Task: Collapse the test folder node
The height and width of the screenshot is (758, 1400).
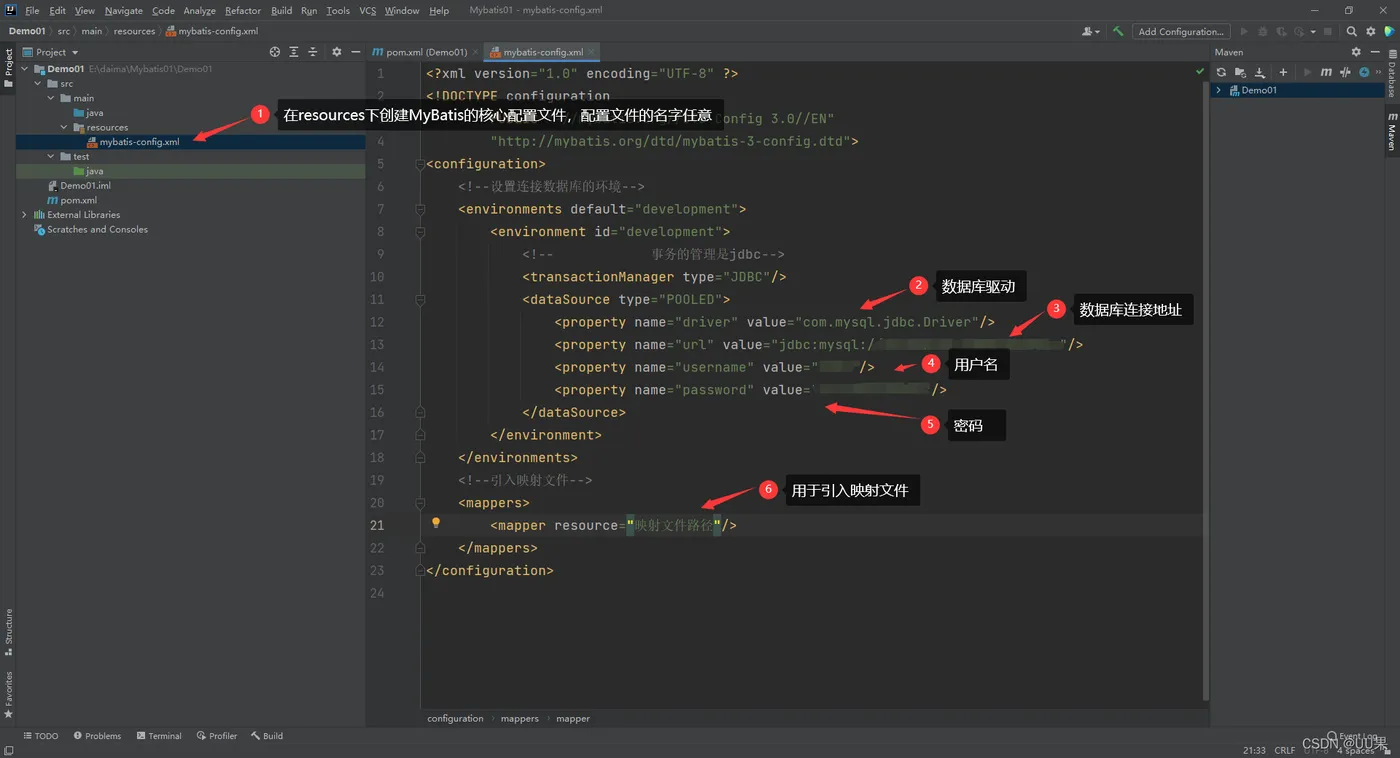Action: pyautogui.click(x=51, y=156)
